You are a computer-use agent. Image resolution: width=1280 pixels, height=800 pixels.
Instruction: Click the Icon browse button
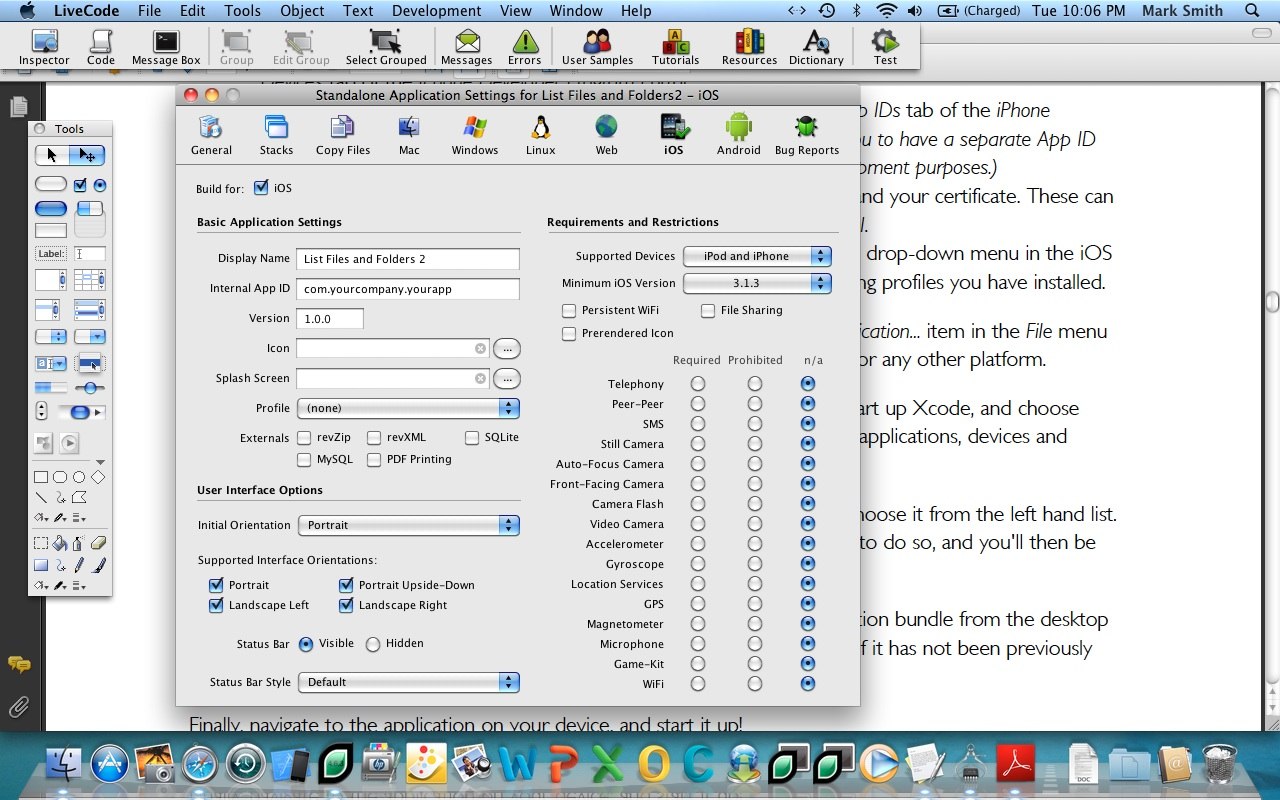[507, 349]
